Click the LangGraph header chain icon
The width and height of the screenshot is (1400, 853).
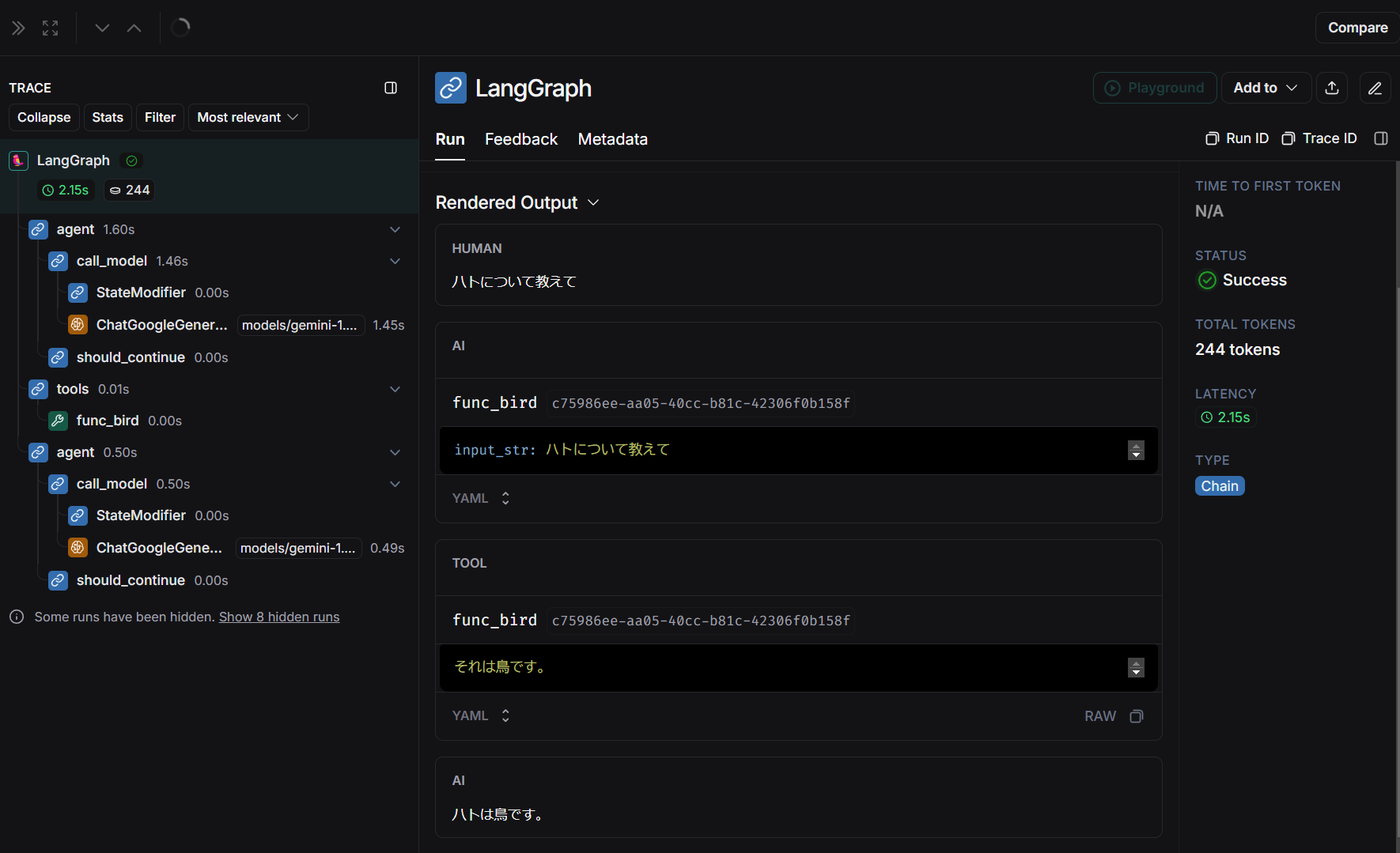click(x=451, y=88)
